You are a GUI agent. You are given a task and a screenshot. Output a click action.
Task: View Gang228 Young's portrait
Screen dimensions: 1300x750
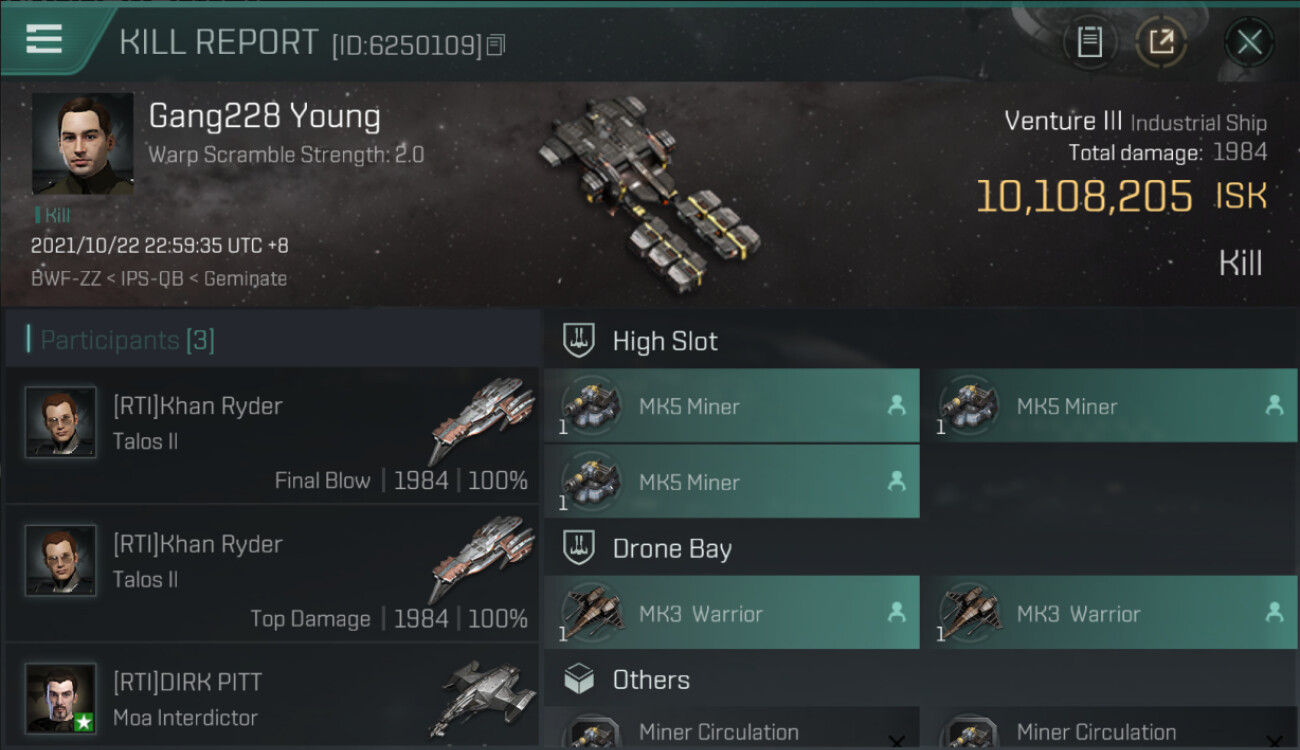[x=82, y=143]
